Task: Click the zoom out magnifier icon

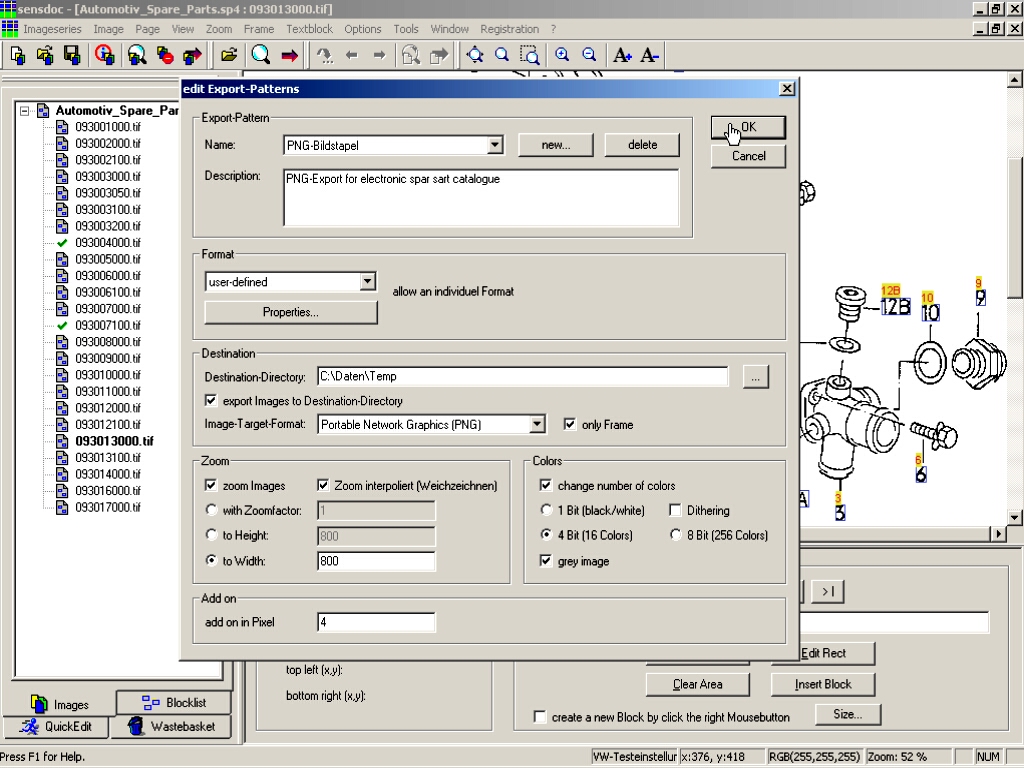Action: point(589,55)
